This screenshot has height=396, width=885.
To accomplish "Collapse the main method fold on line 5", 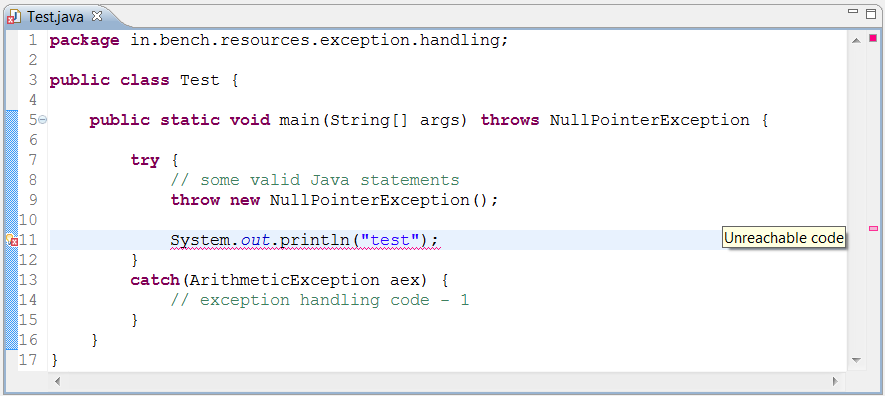I will pyautogui.click(x=43, y=120).
